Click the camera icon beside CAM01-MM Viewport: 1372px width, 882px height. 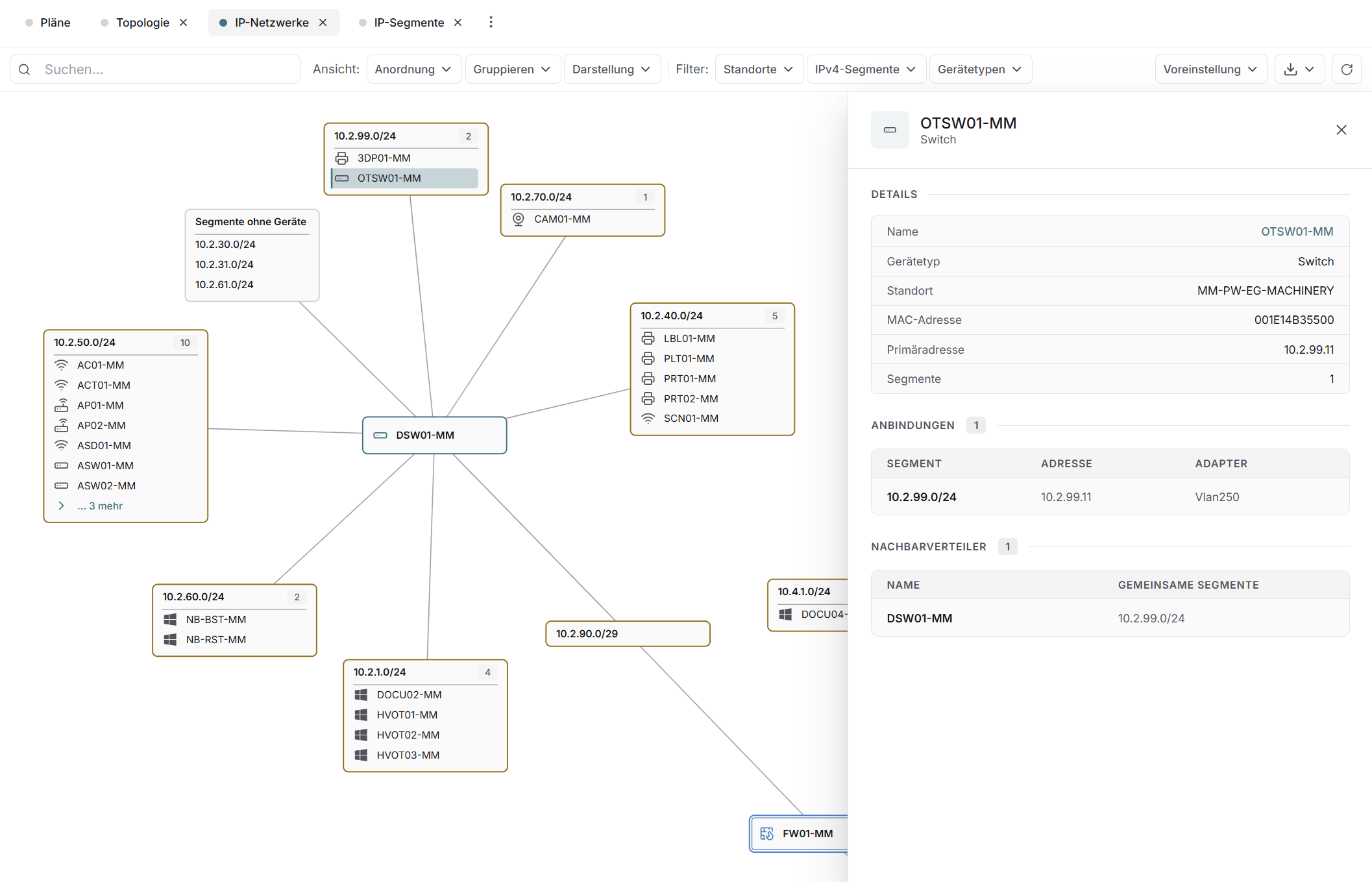pyautogui.click(x=519, y=219)
